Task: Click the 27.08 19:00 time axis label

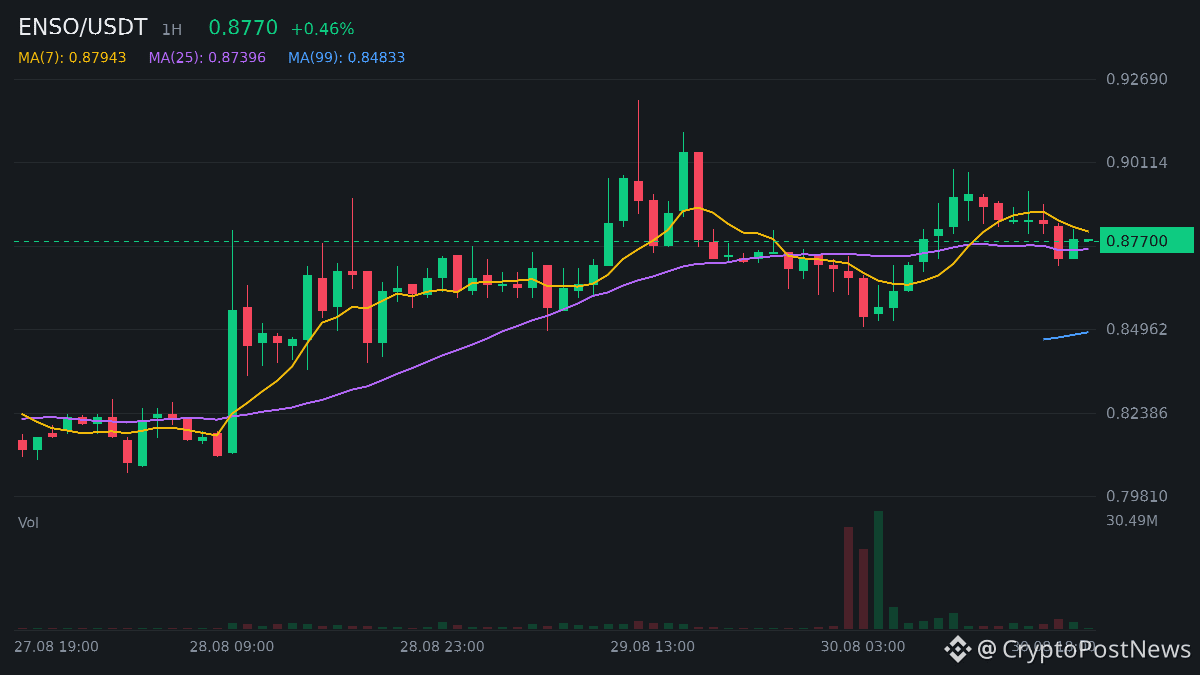Action: 56,647
